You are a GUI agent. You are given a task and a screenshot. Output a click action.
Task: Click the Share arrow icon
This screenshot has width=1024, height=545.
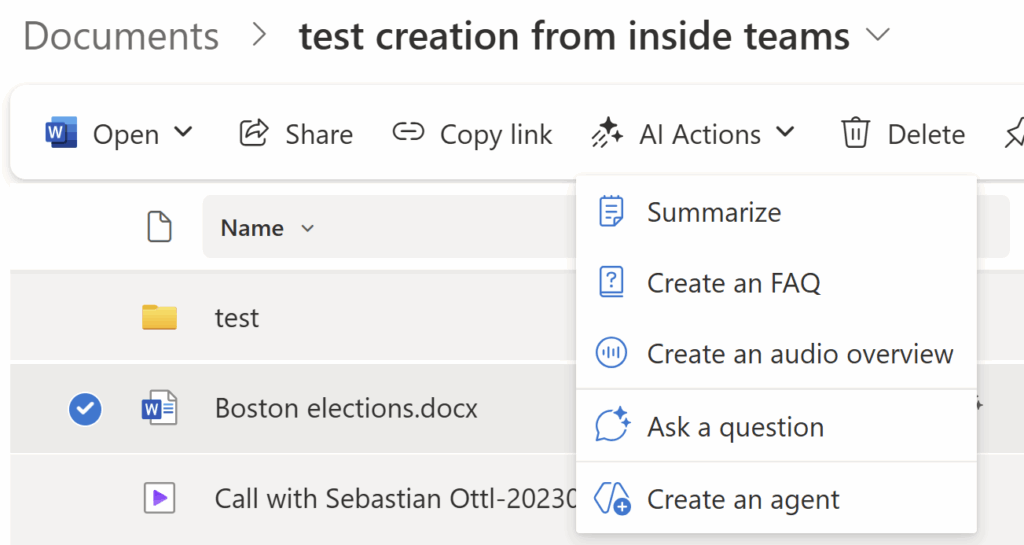tap(254, 133)
